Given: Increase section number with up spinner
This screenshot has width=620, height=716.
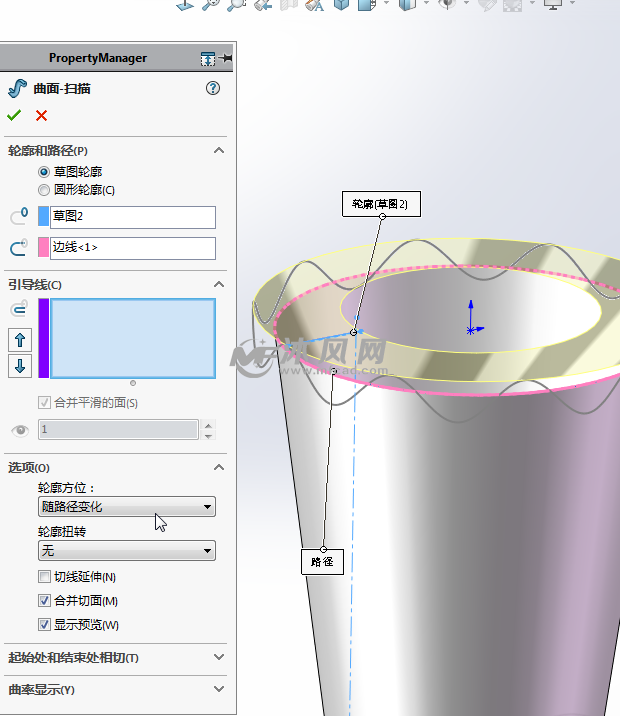Looking at the screenshot, I should 209,426.
